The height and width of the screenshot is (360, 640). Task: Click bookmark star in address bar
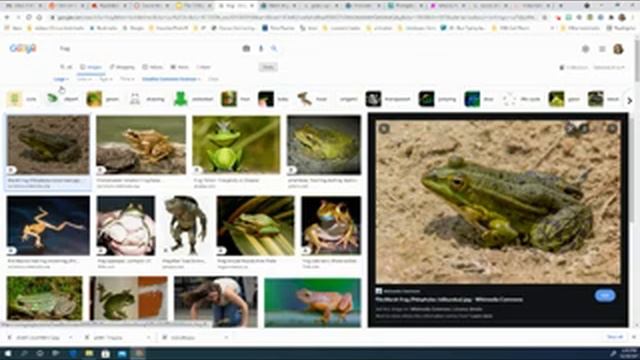(544, 18)
